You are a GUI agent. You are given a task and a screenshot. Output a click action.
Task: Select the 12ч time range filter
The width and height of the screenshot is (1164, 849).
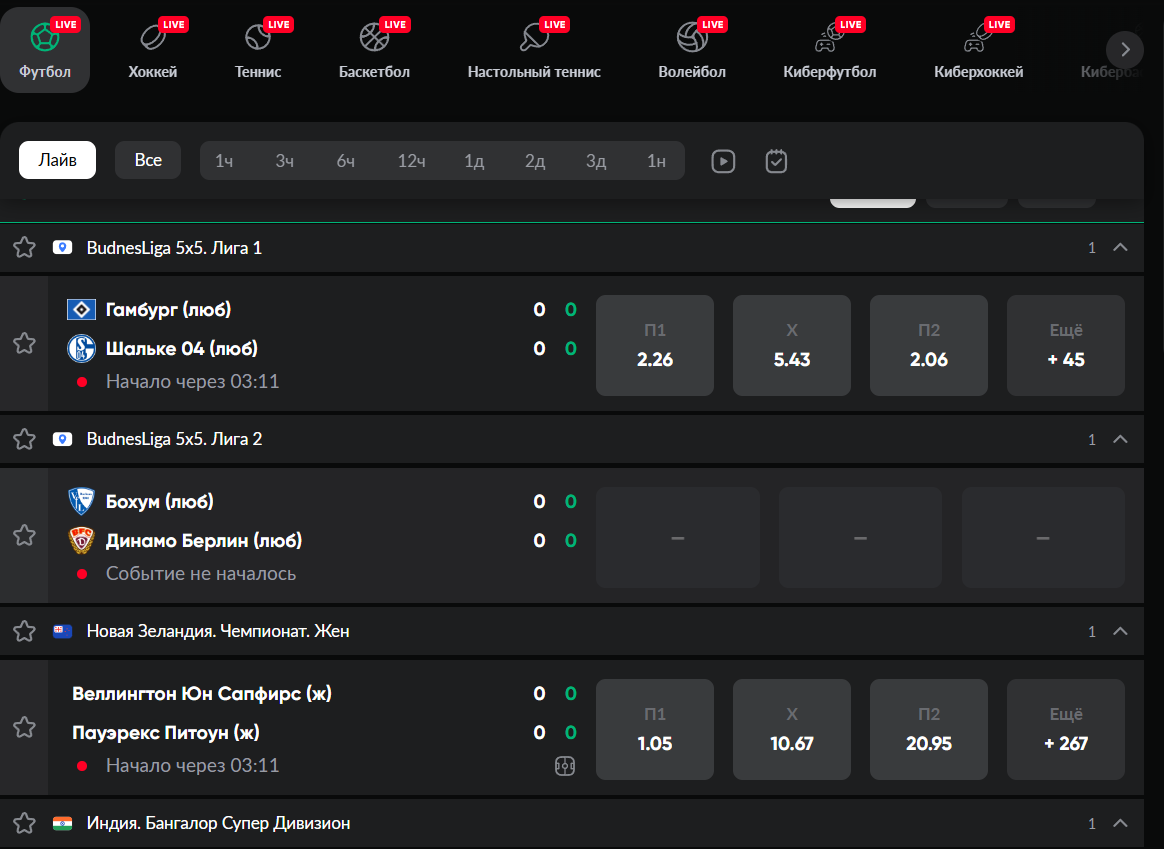tap(412, 161)
